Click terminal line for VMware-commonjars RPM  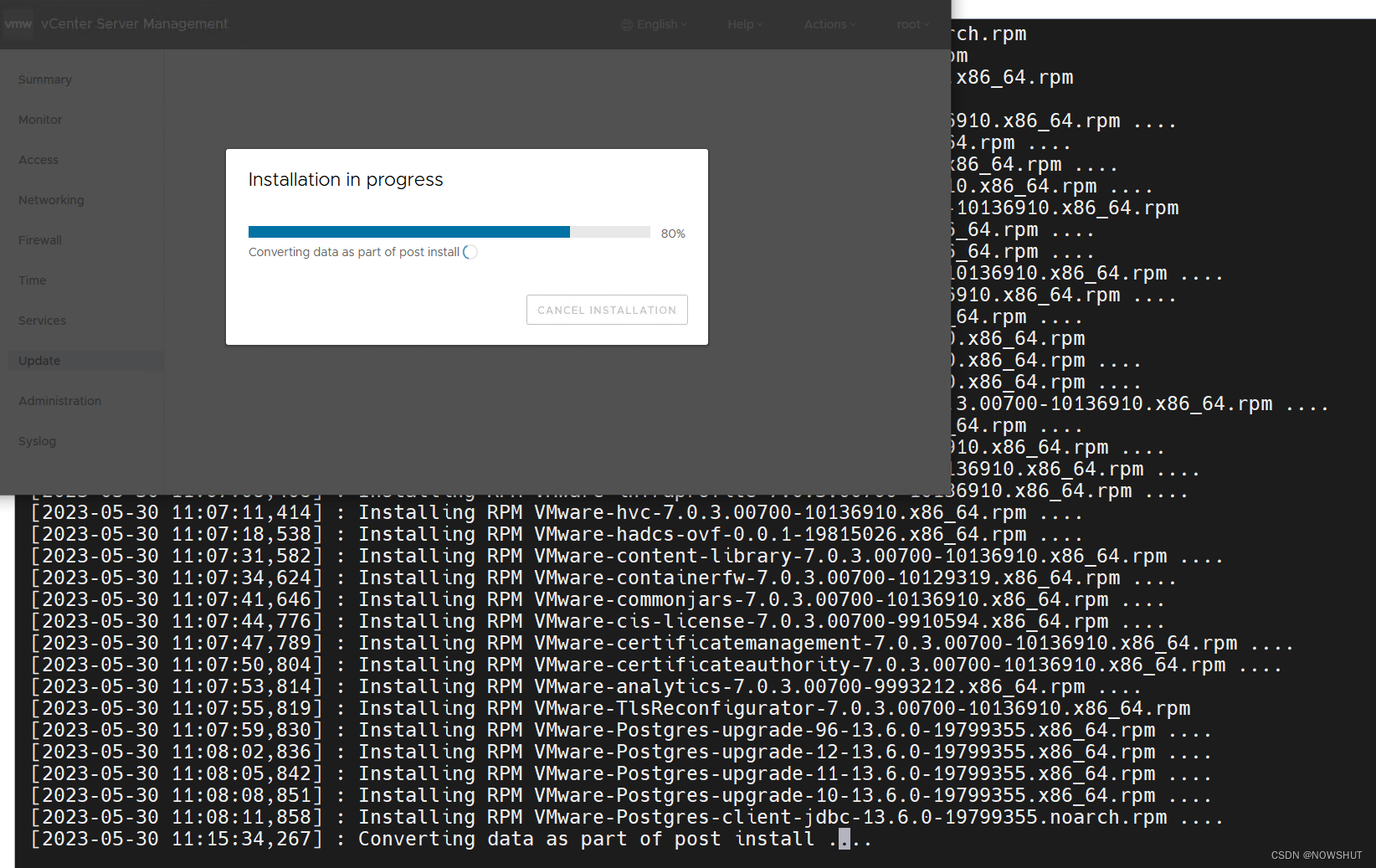[598, 599]
